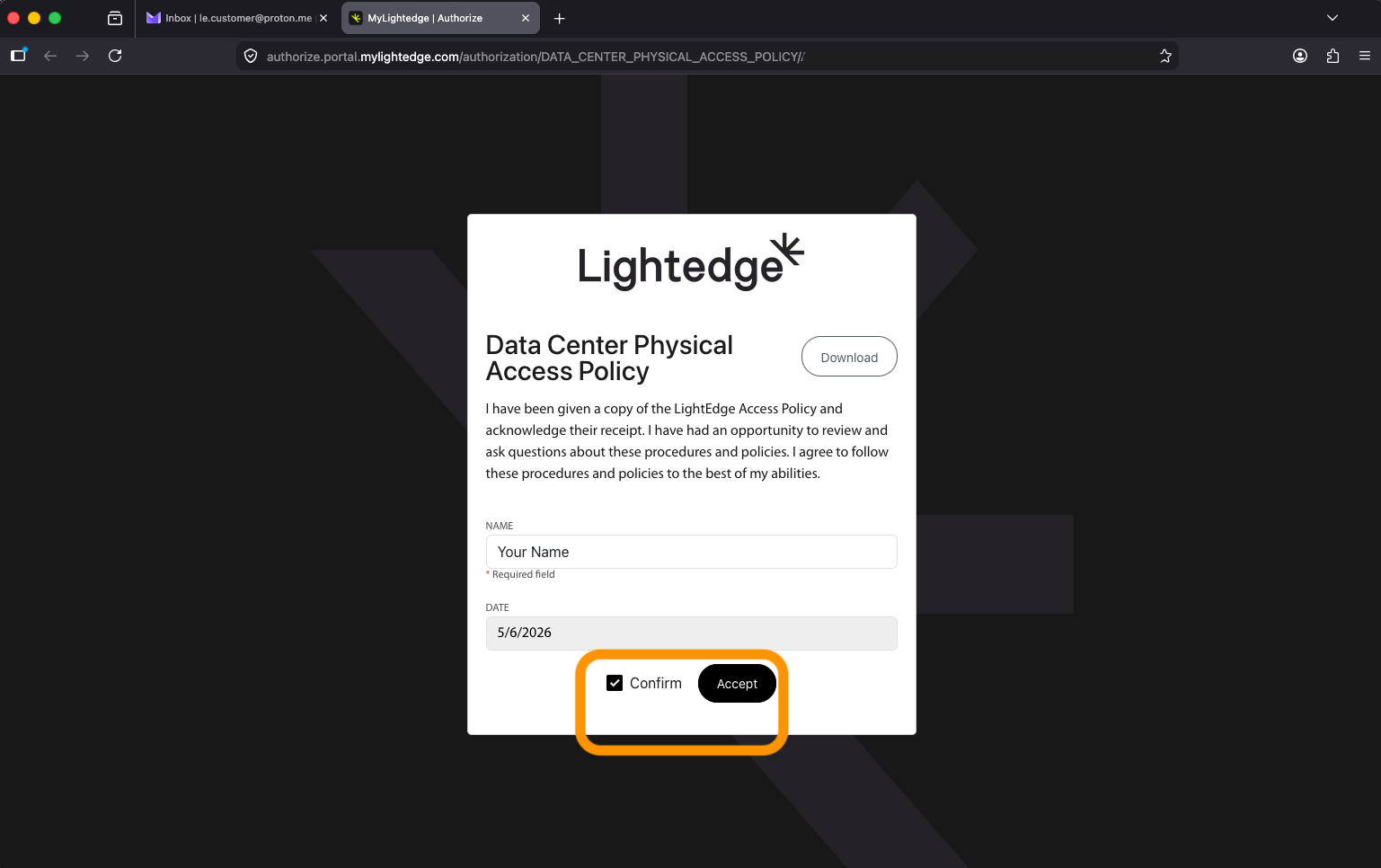Download the Data Center Access Policy
This screenshot has width=1381, height=868.
click(849, 357)
